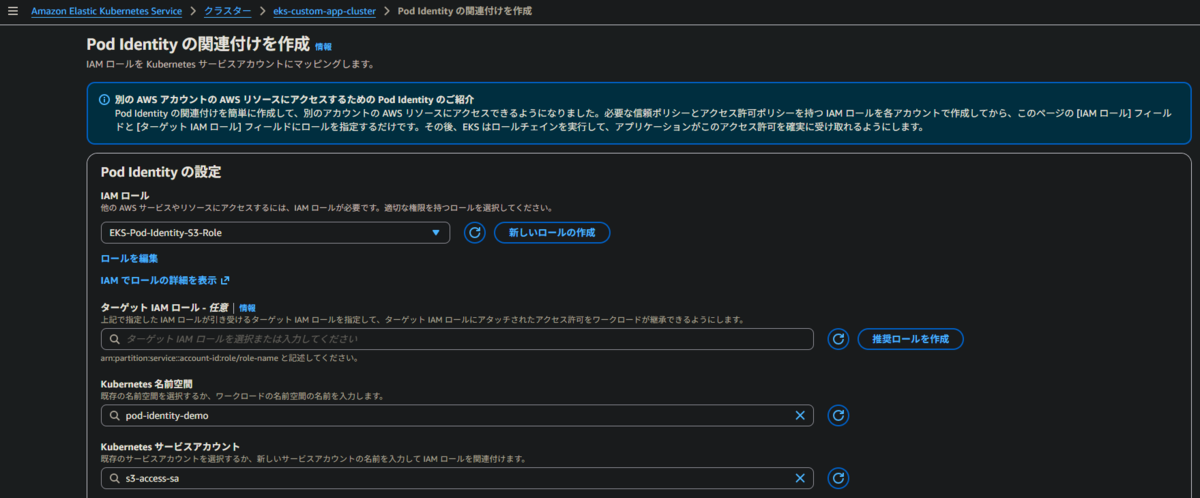Click the search icon in target IAM role field
Screen dimensions: 1200x498
115,339
